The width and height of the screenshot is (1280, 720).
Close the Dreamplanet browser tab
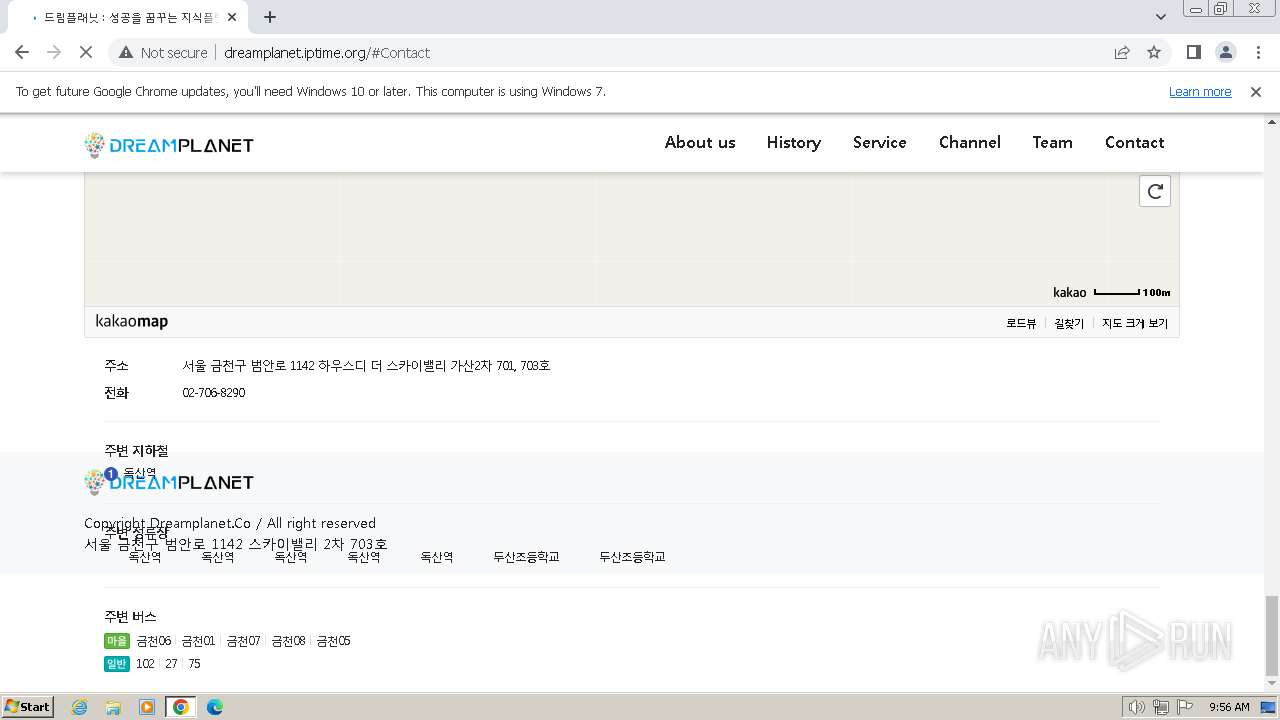[x=232, y=17]
